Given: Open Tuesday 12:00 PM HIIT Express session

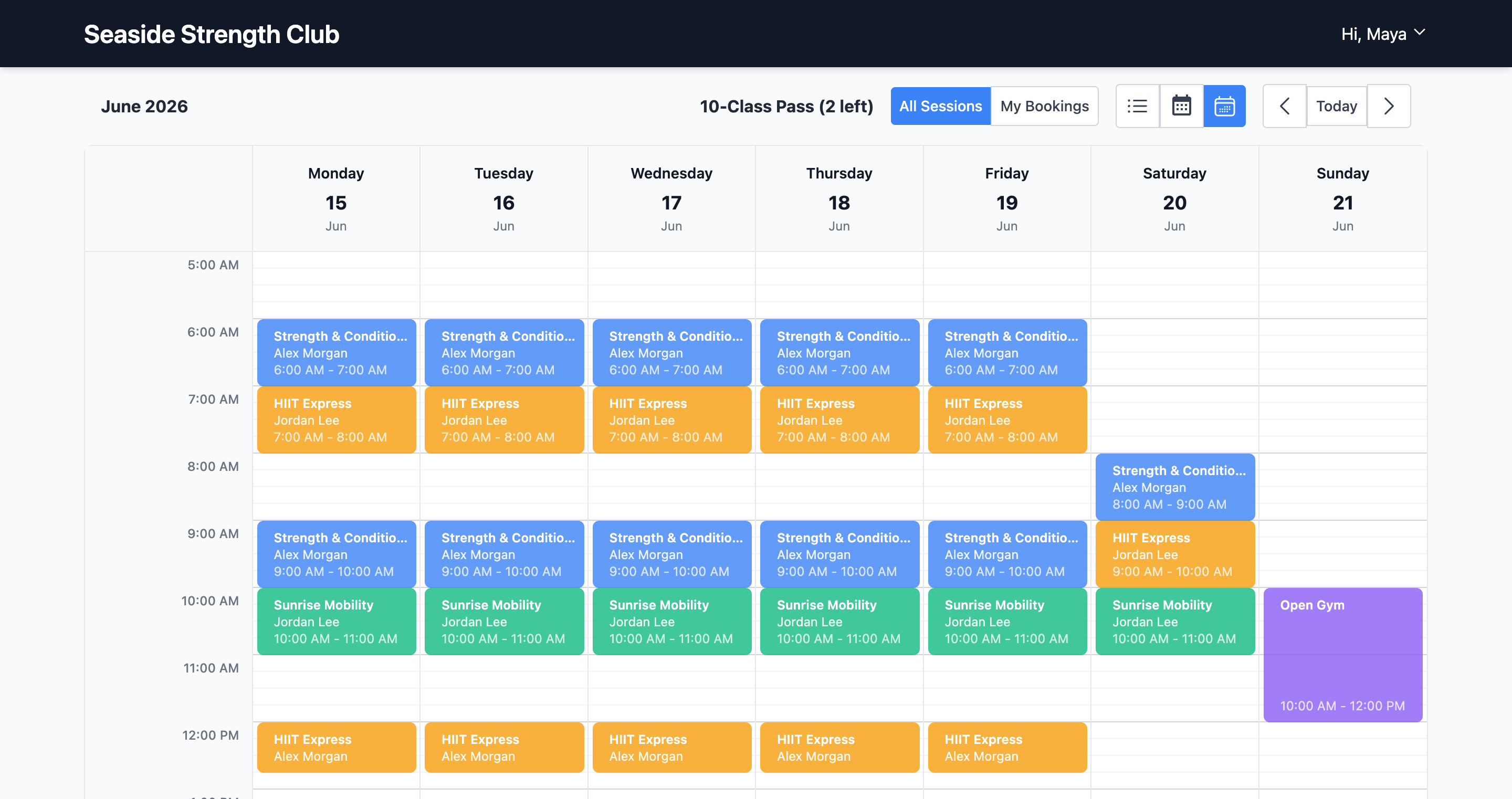Looking at the screenshot, I should [x=504, y=748].
